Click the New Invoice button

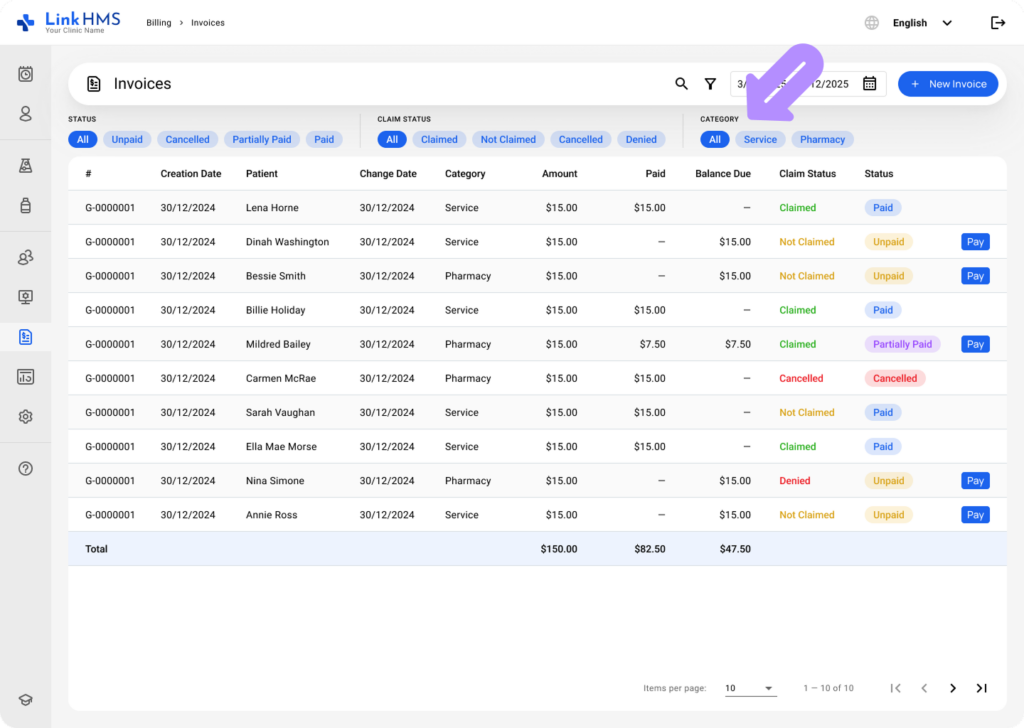coord(948,84)
